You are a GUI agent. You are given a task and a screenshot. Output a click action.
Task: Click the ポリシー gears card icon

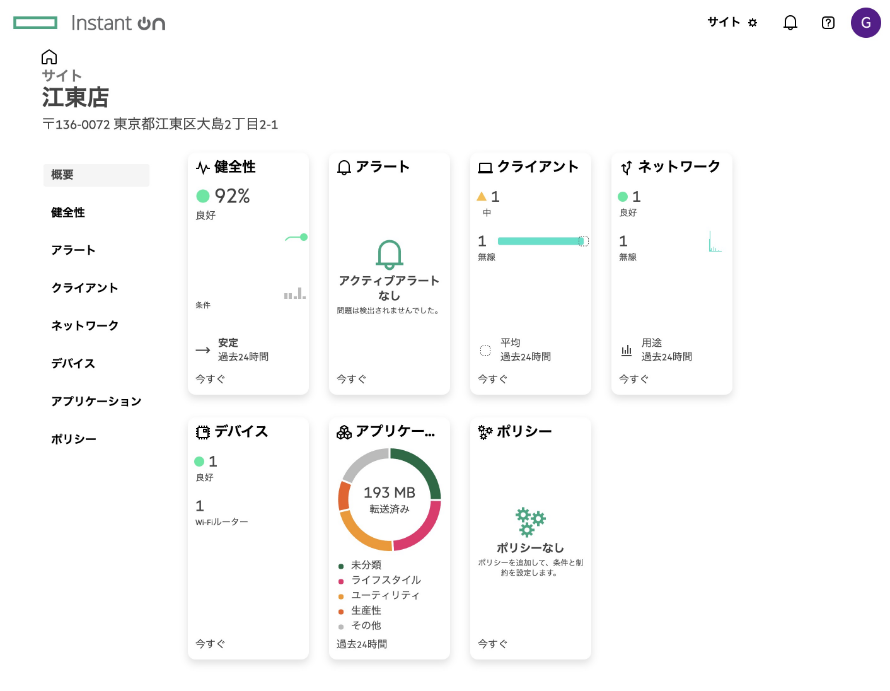[x=485, y=433]
